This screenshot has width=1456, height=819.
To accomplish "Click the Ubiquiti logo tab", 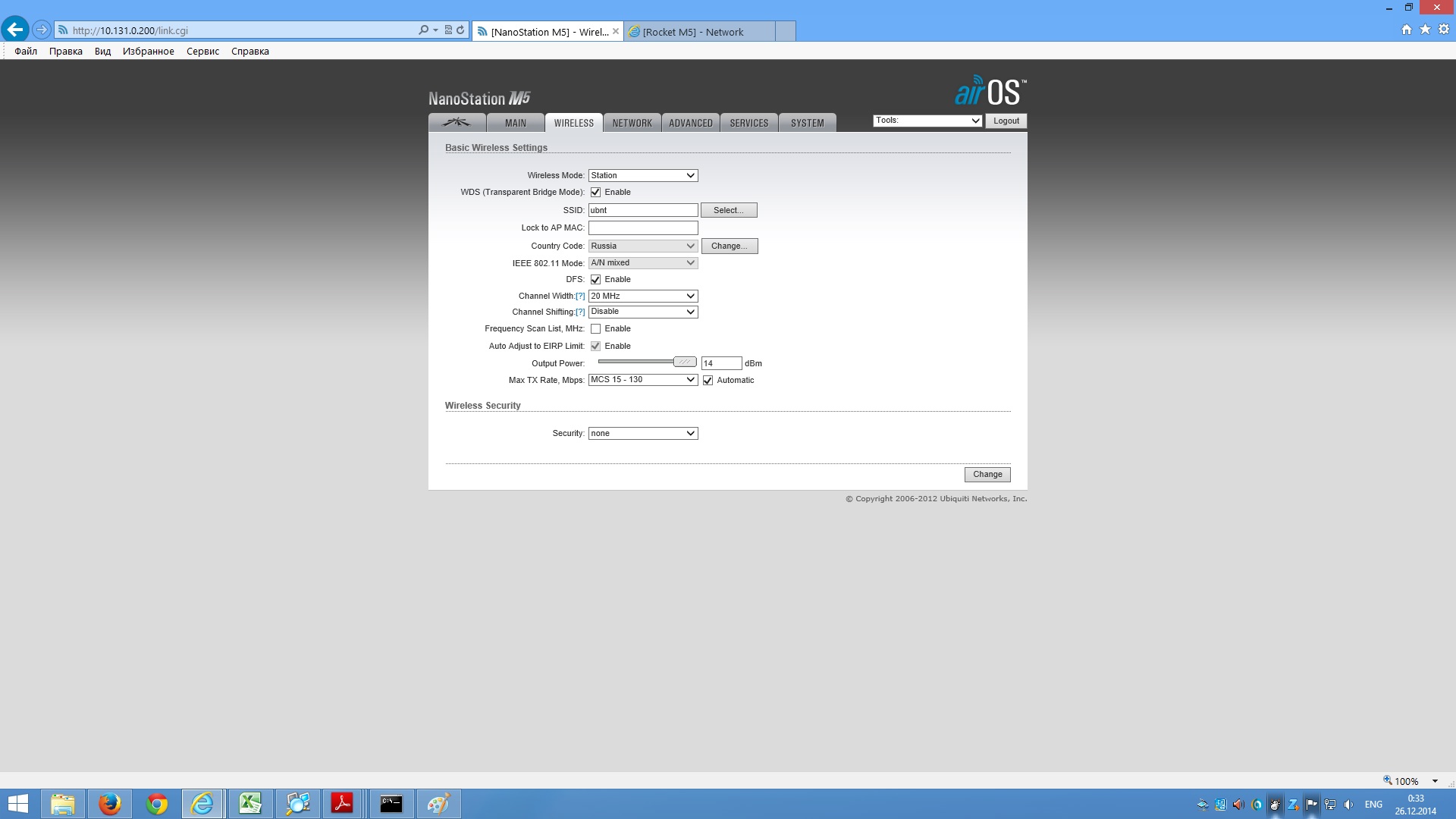I will tap(457, 122).
